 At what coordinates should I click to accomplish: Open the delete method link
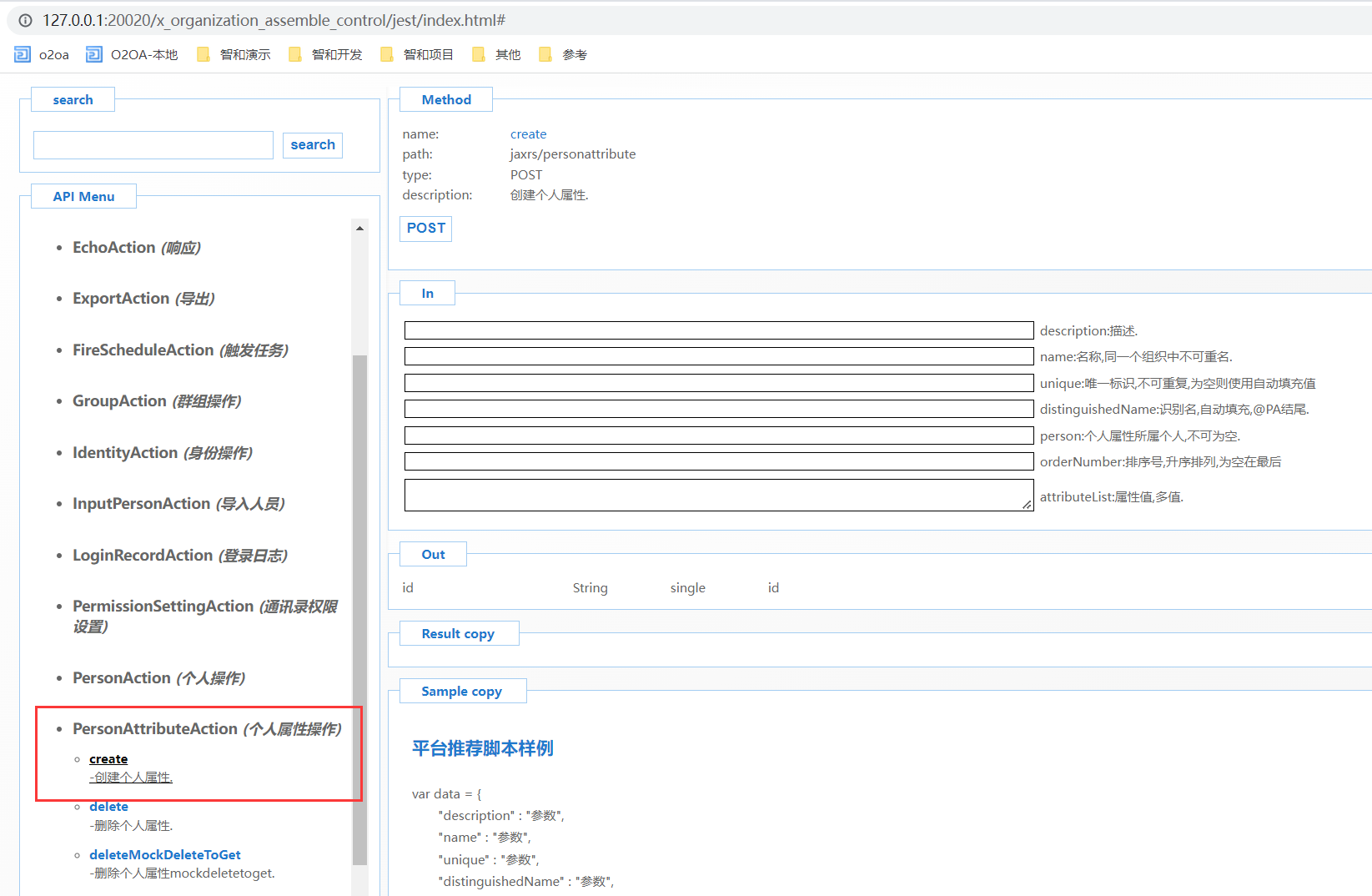click(x=108, y=807)
